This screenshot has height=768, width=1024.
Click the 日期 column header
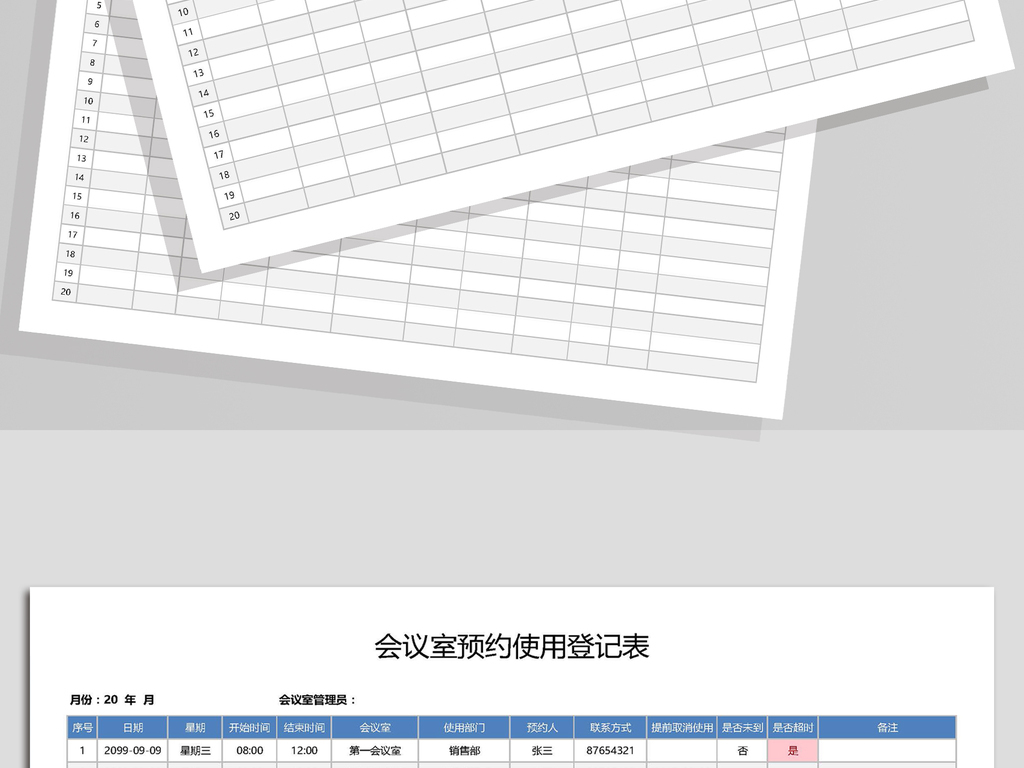(133, 727)
